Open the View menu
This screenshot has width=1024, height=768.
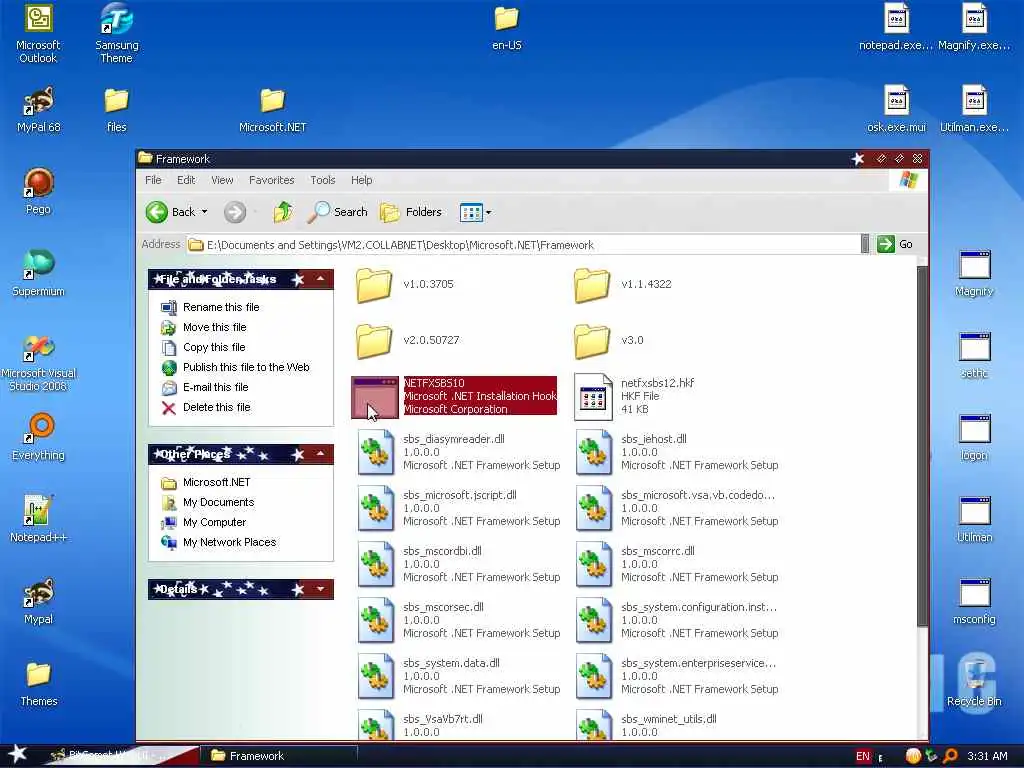pos(222,180)
